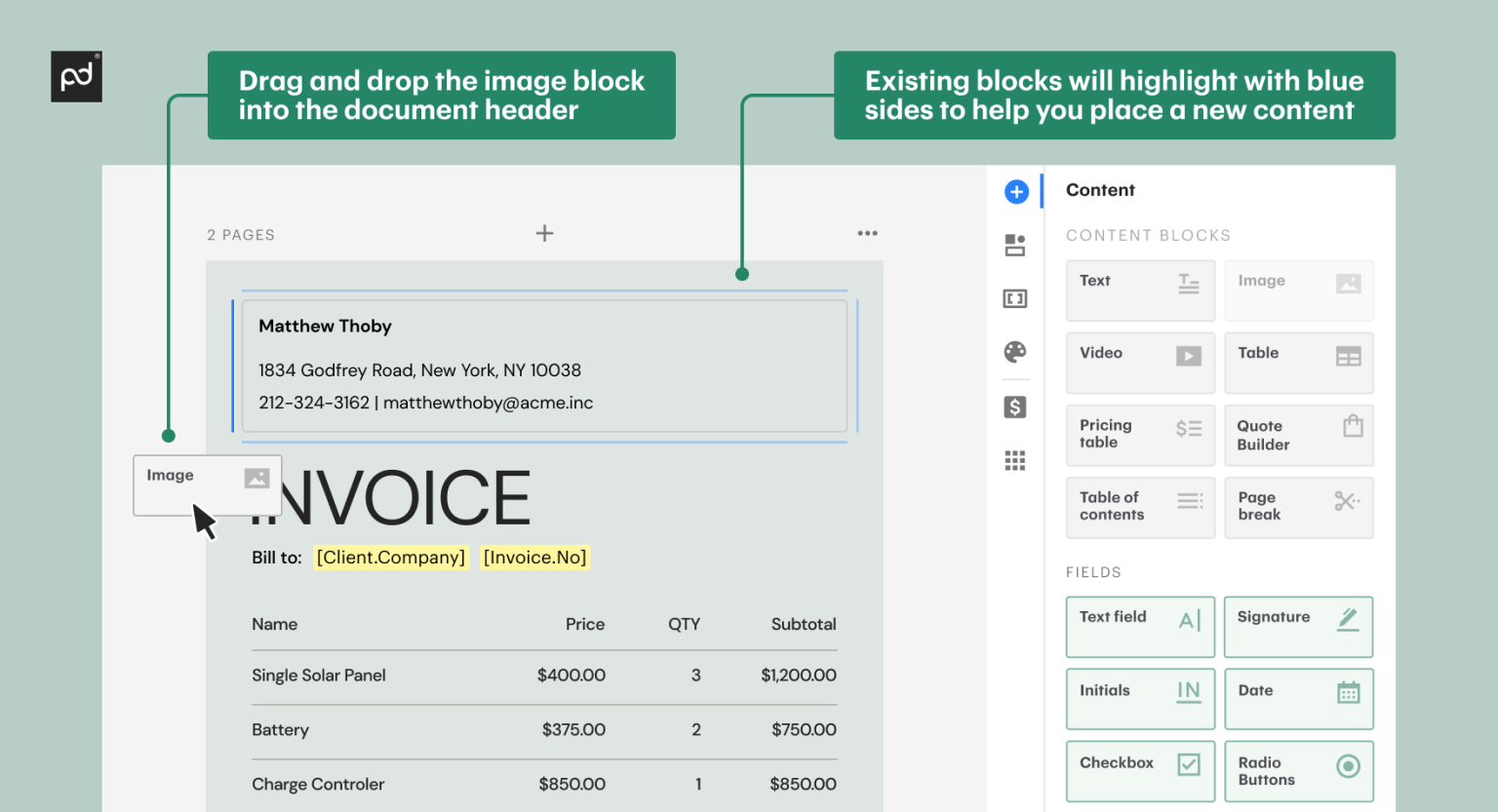Add a Signature field
The height and width of the screenshot is (812, 1498).
point(1298,626)
